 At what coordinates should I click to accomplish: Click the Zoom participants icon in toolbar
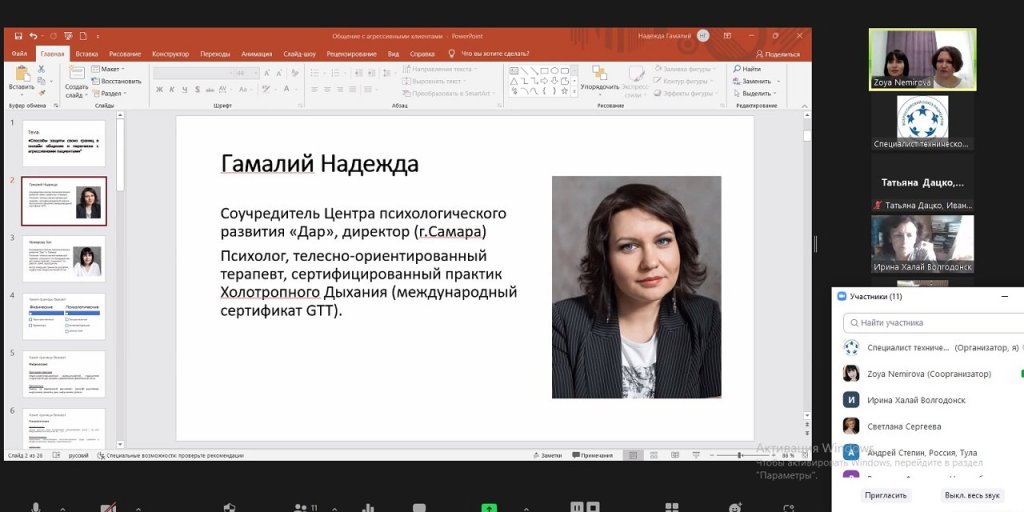300,507
